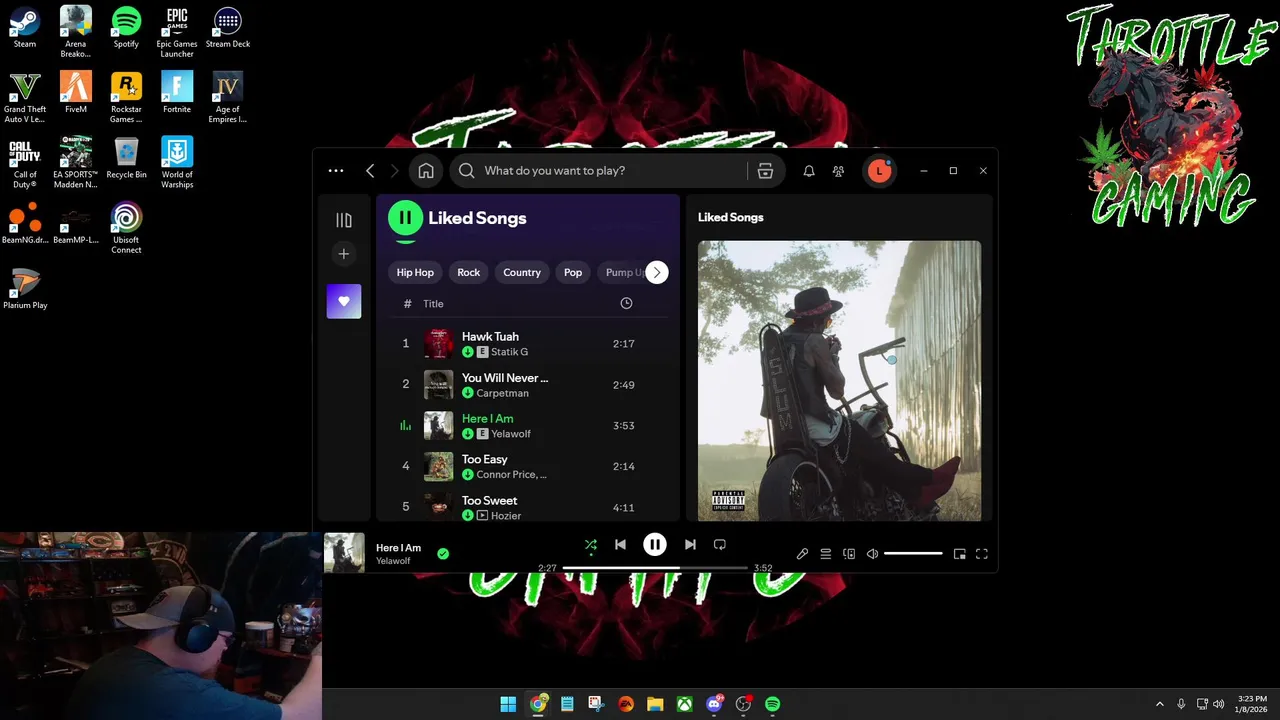
Task: Open artist Hozier
Action: tap(506, 516)
